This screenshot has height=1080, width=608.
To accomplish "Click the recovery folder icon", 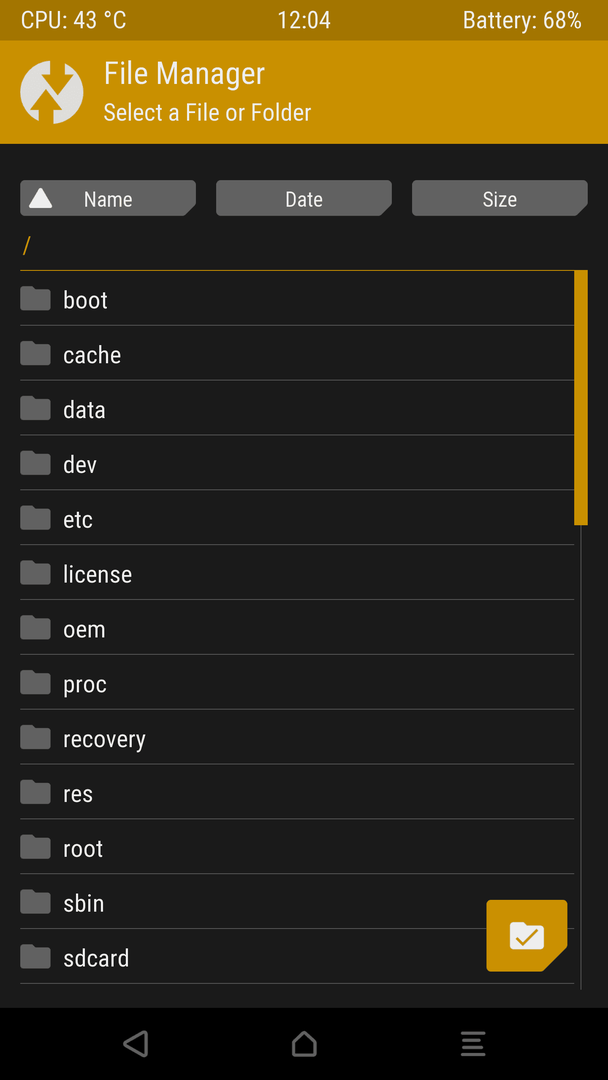I will tap(35, 738).
